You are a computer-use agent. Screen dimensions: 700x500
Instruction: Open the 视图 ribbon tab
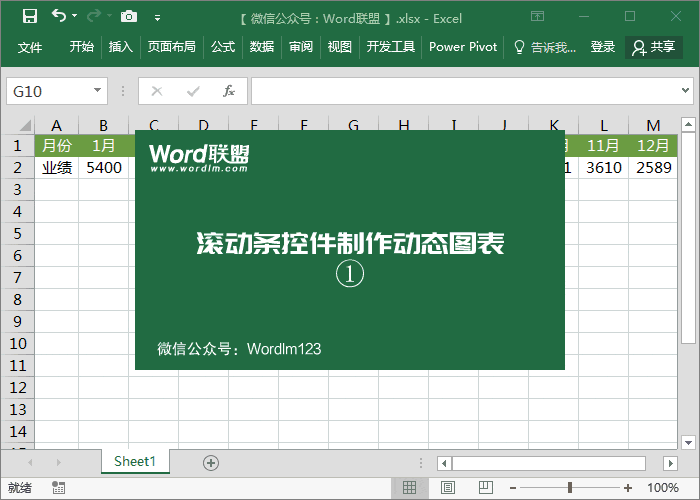340,47
